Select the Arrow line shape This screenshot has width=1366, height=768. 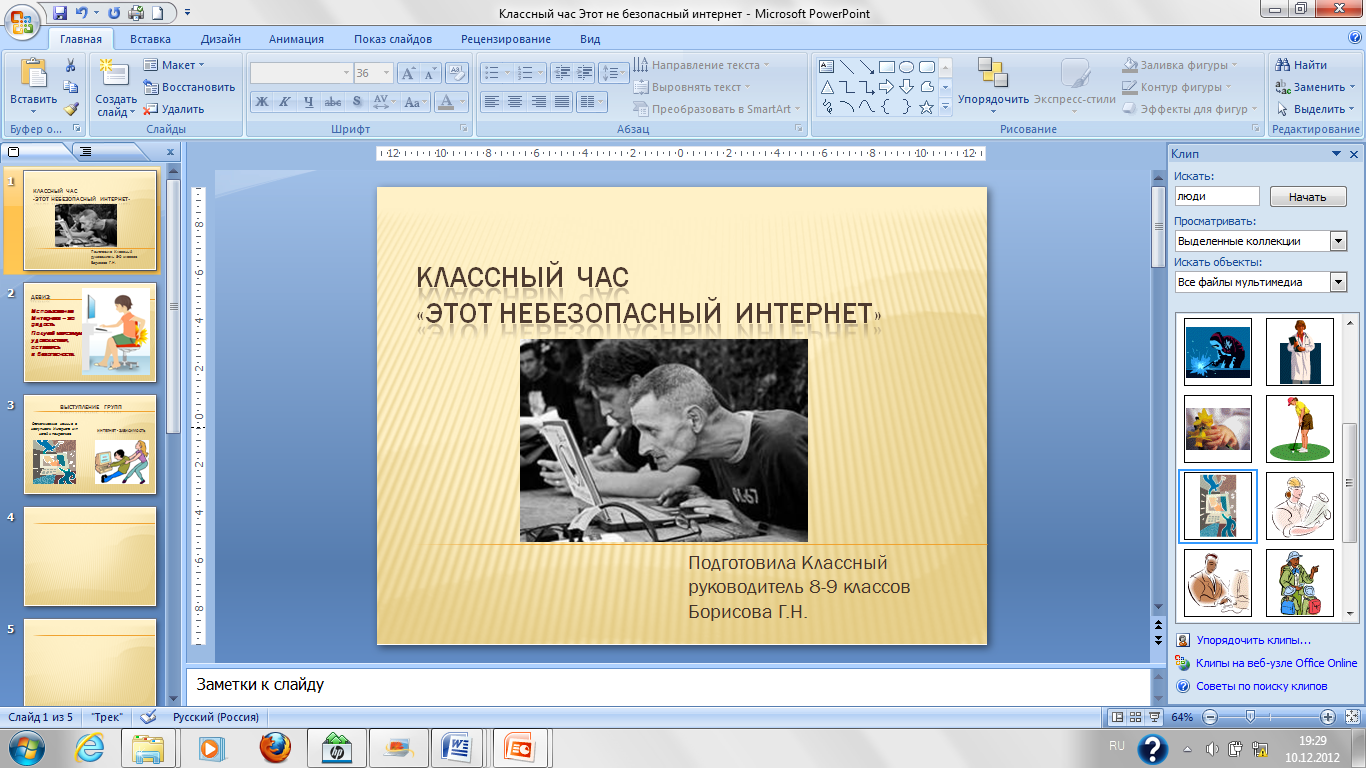pyautogui.click(x=867, y=67)
